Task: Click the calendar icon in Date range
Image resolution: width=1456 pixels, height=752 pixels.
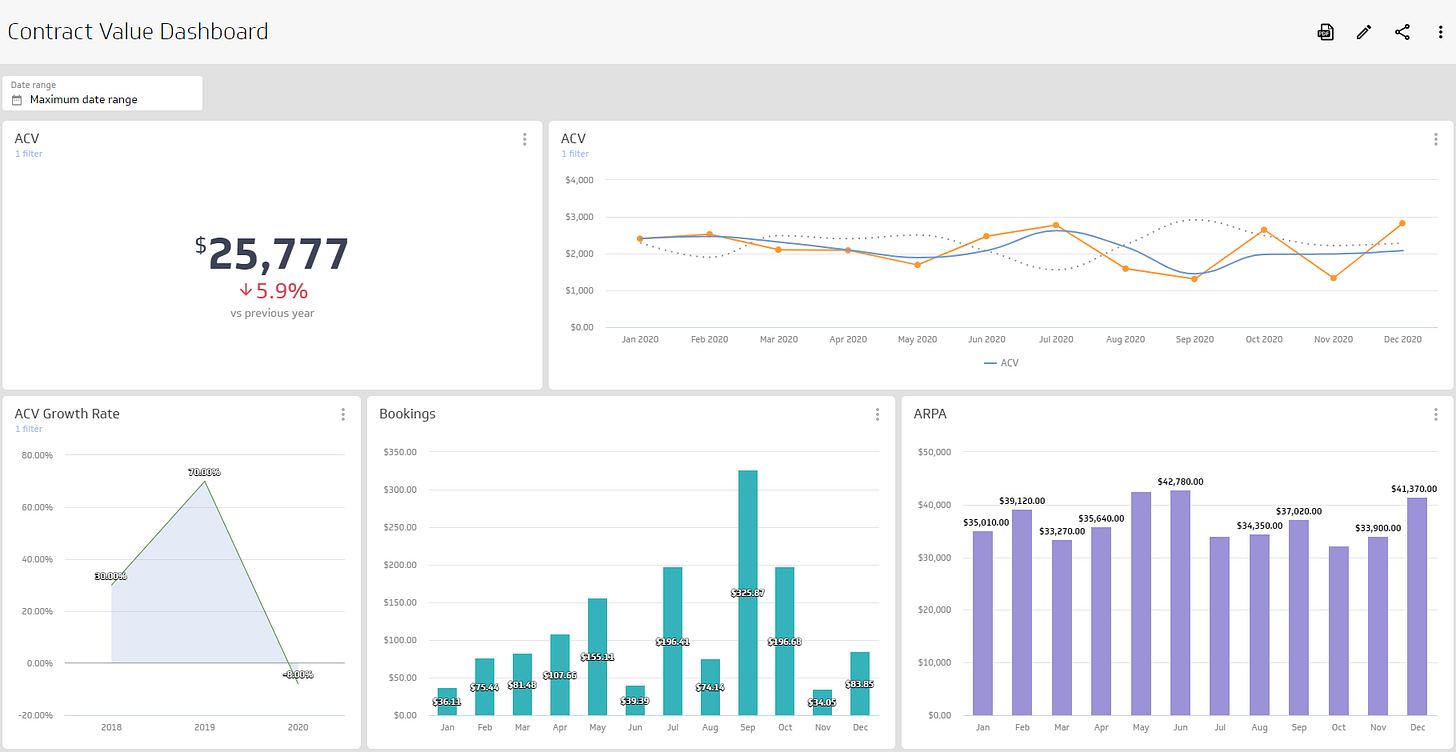Action: click(x=17, y=100)
